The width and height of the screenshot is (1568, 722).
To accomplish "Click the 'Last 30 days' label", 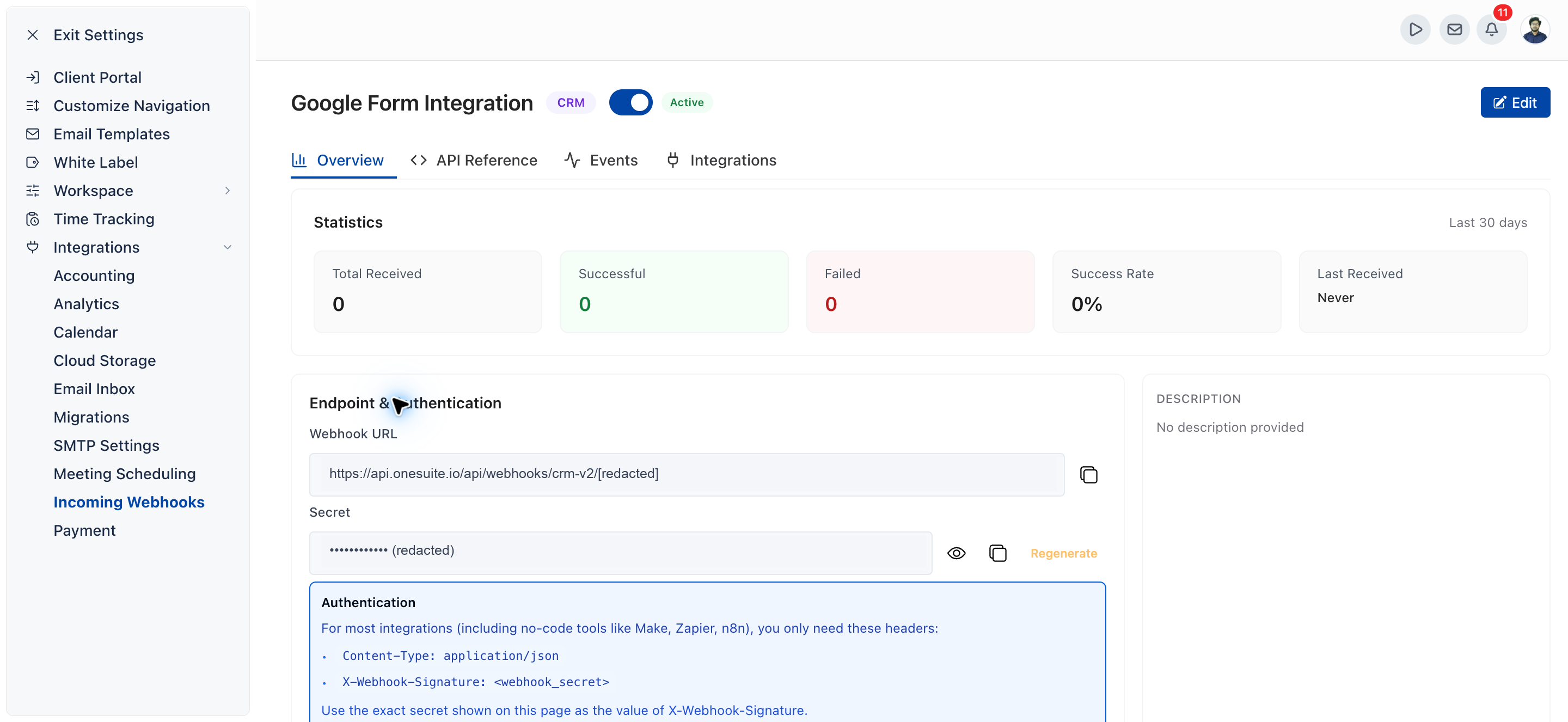I will (x=1487, y=222).
